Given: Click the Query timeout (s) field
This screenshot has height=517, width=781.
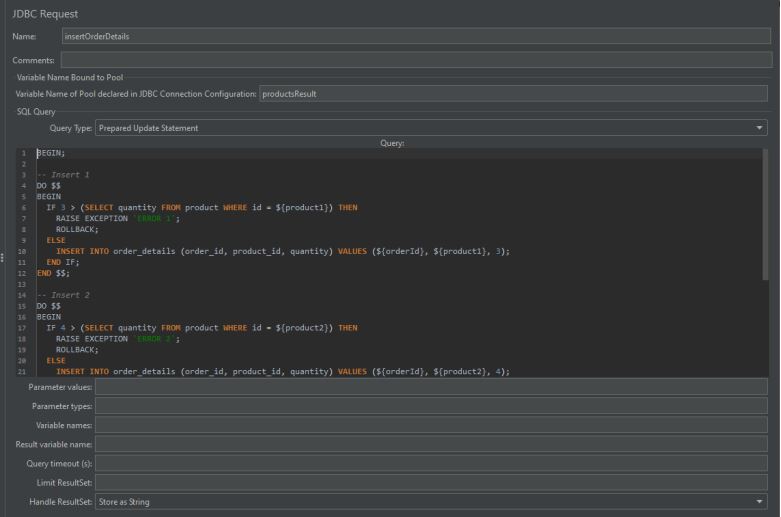Looking at the screenshot, I should pos(430,463).
